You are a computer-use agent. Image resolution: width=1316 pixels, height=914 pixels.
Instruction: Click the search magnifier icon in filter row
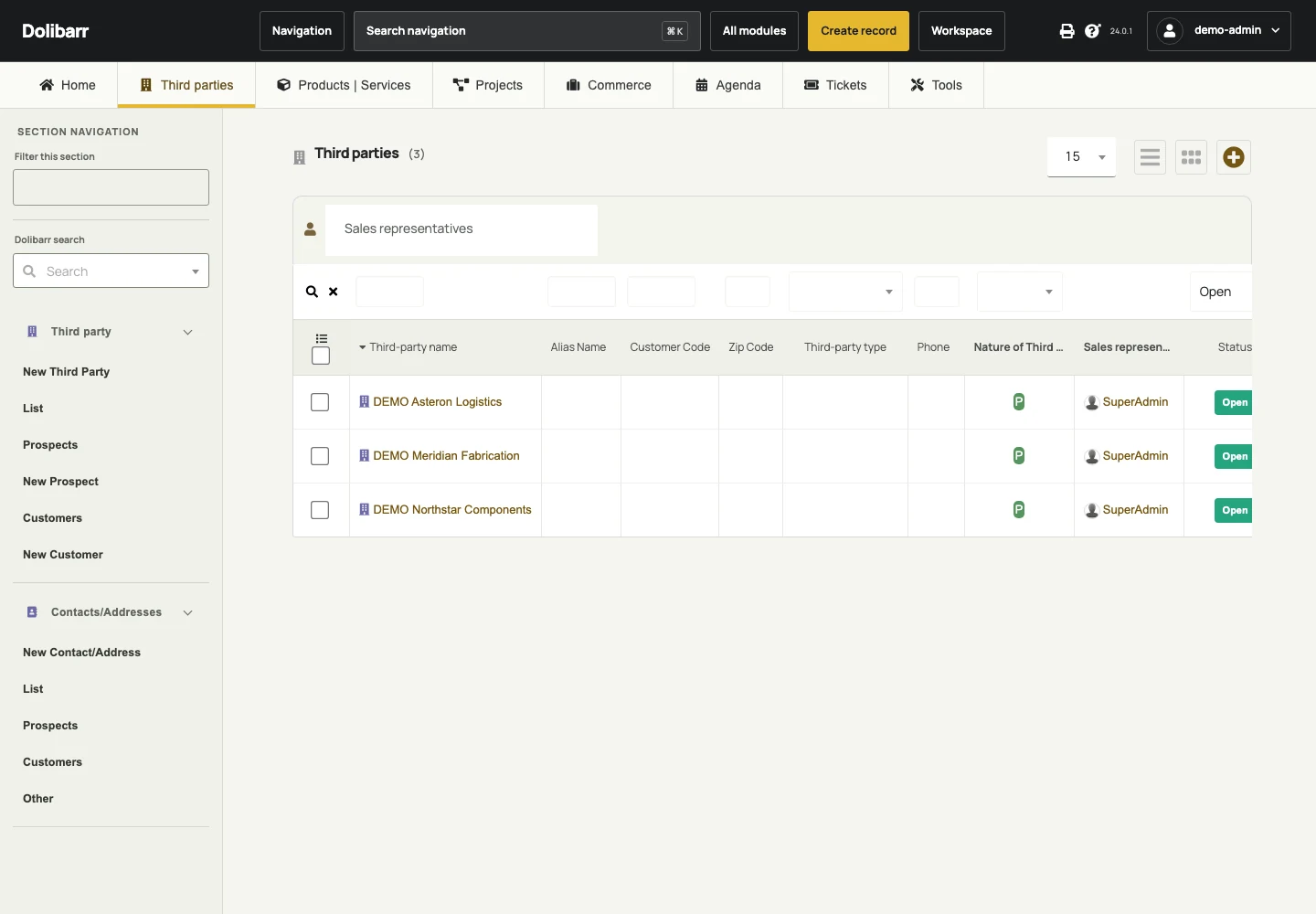point(312,292)
